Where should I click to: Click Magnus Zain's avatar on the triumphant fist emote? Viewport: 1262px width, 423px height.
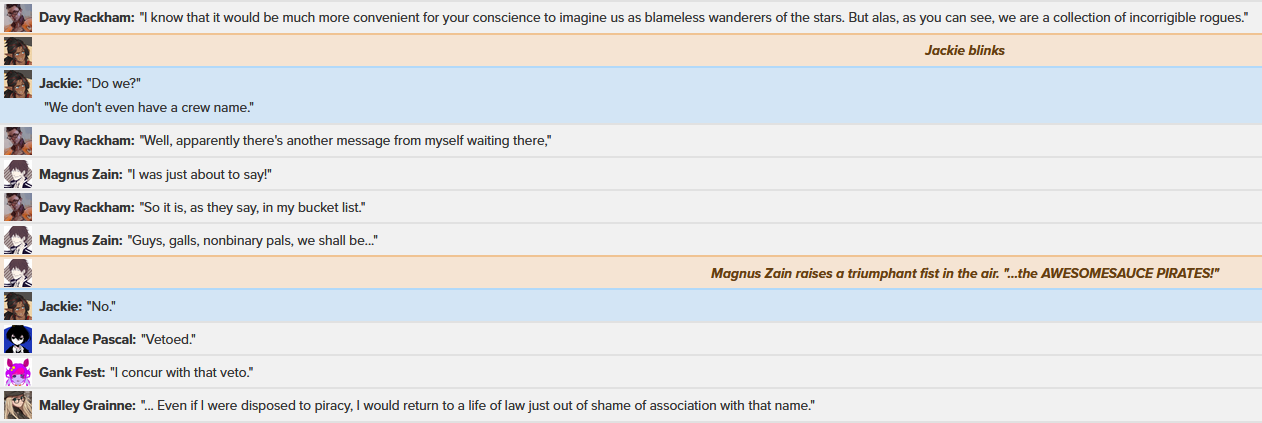tap(18, 273)
